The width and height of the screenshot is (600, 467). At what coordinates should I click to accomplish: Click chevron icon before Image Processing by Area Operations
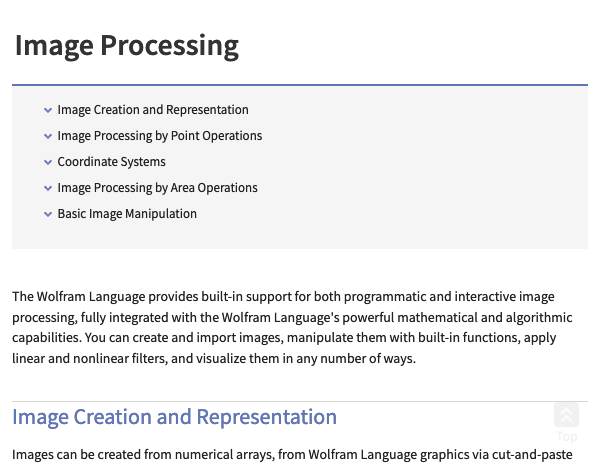pos(48,188)
